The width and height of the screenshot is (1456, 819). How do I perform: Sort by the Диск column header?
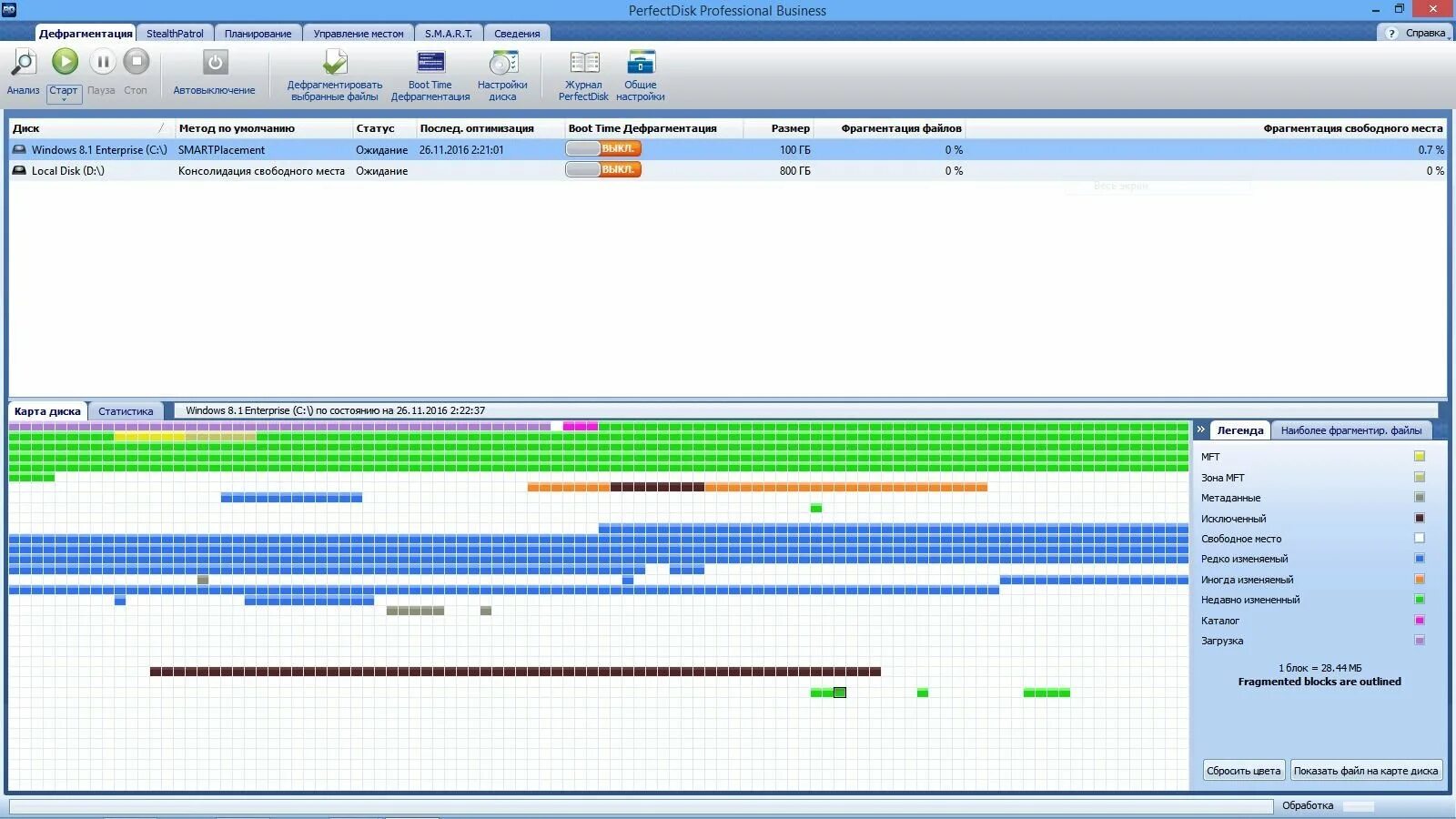pyautogui.click(x=91, y=128)
